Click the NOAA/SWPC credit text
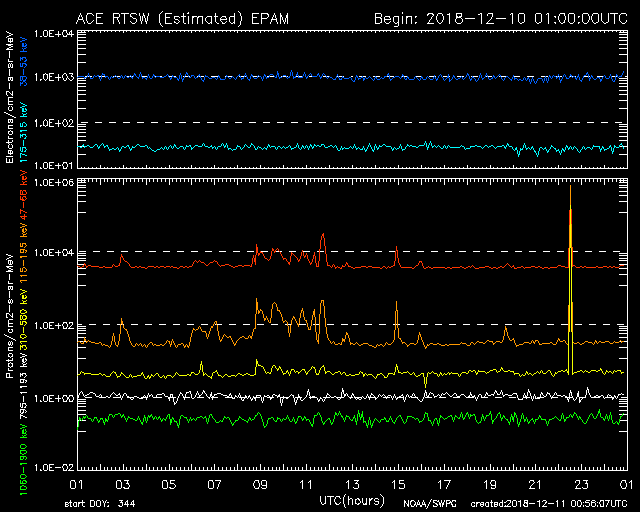The width and height of the screenshot is (640, 512). pos(428,503)
